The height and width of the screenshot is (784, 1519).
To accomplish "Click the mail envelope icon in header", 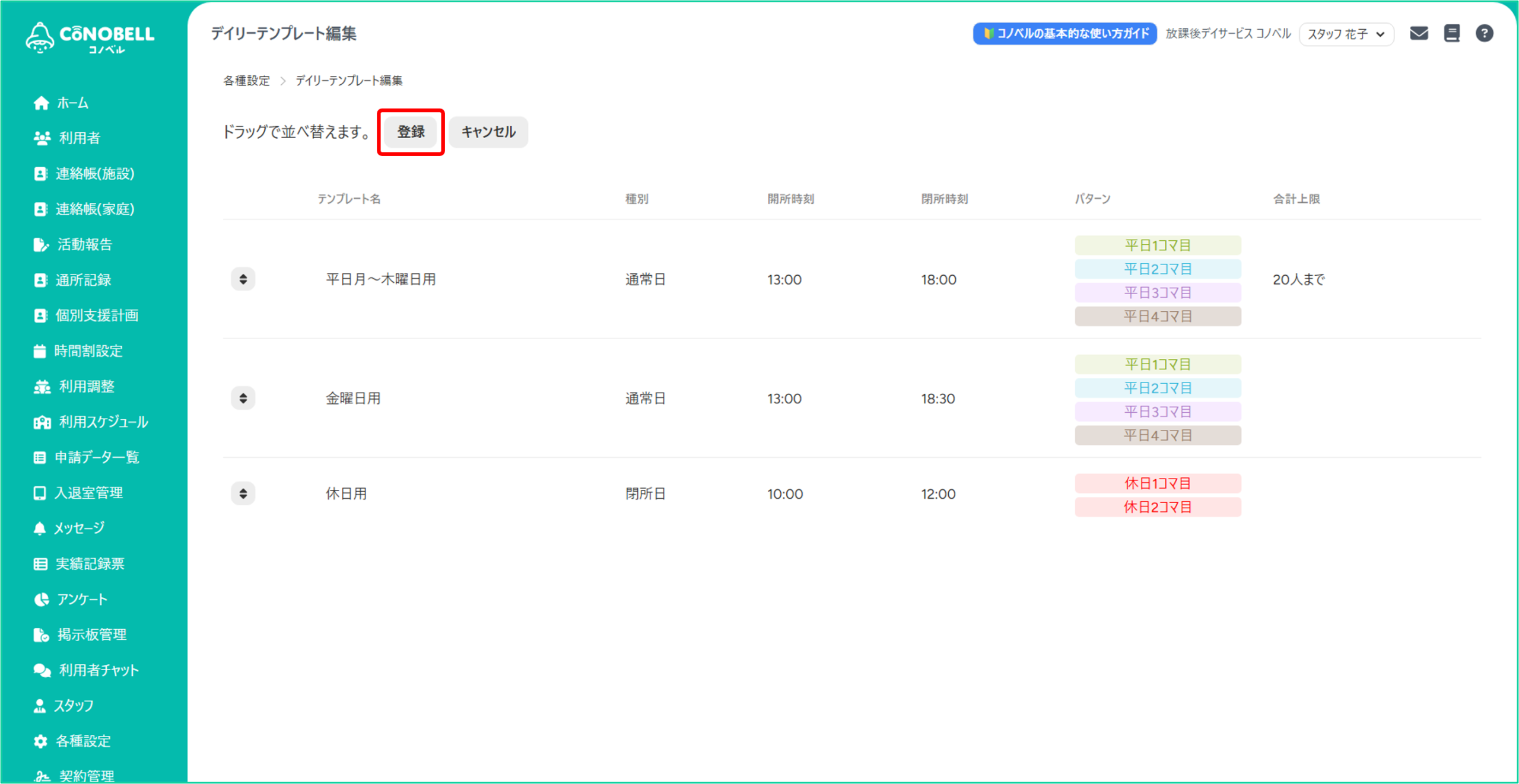I will pos(1419,33).
